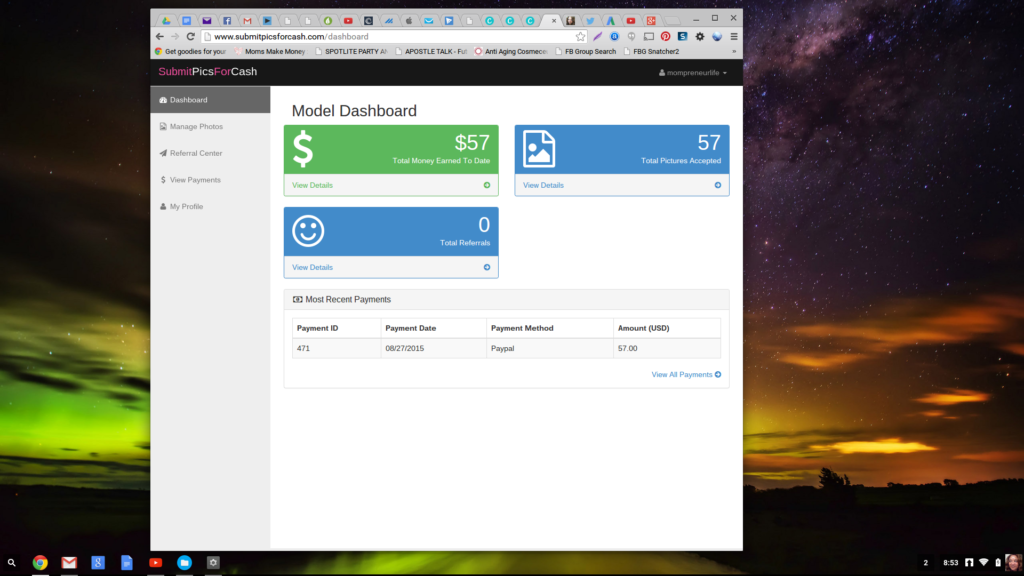
Task: Open the Dashboard sidebar item
Action: pyautogui.click(x=210, y=100)
